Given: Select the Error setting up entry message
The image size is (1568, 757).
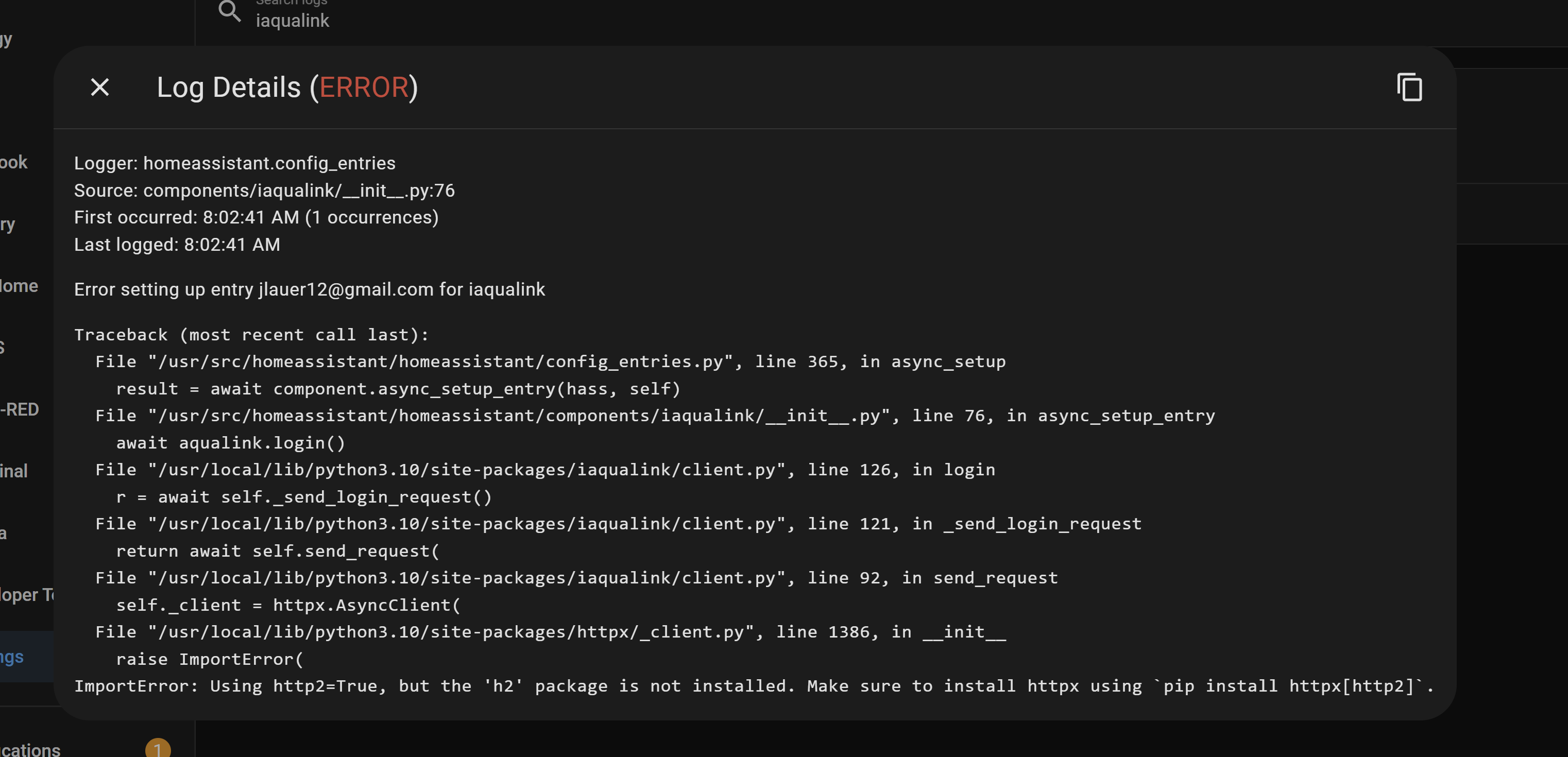Looking at the screenshot, I should [x=309, y=289].
